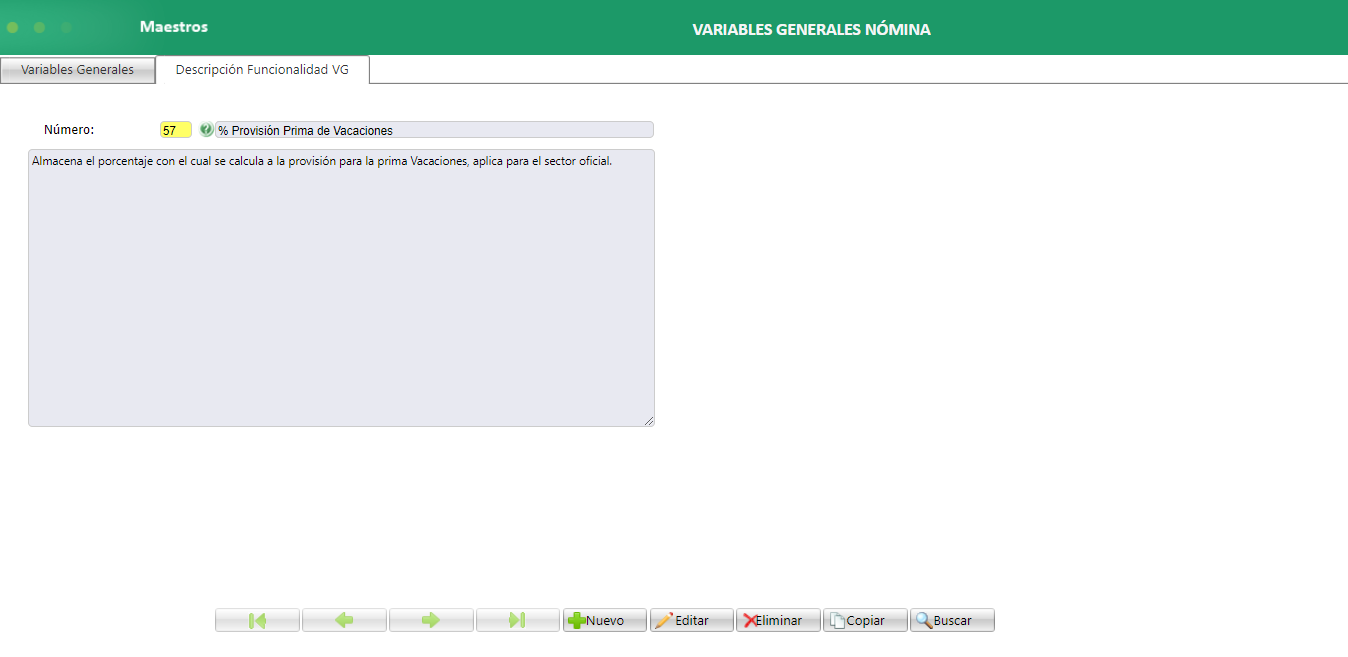Screen dimensions: 1348x657
Task: Jump to the first record
Action: 257,620
